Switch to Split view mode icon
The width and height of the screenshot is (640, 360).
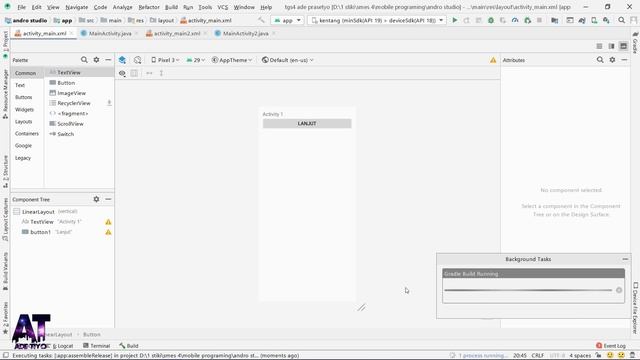pos(611,46)
